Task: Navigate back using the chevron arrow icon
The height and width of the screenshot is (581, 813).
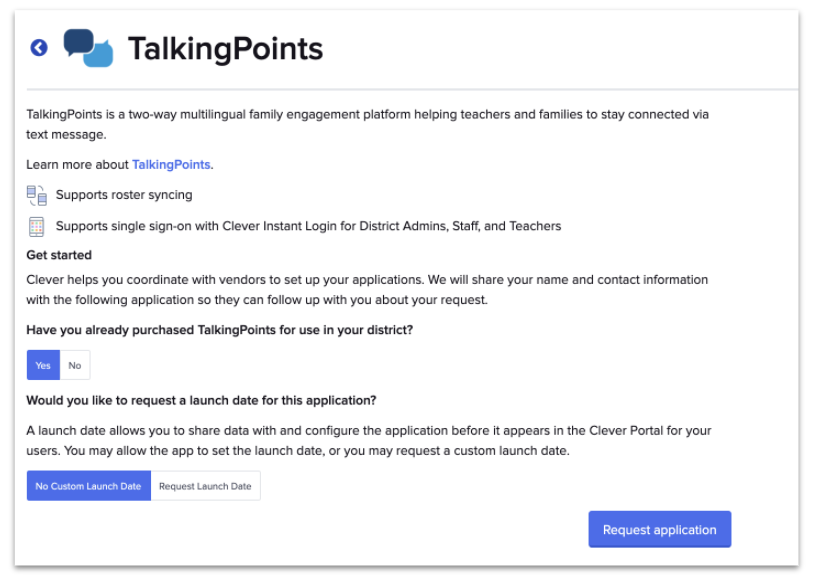Action: 38,47
